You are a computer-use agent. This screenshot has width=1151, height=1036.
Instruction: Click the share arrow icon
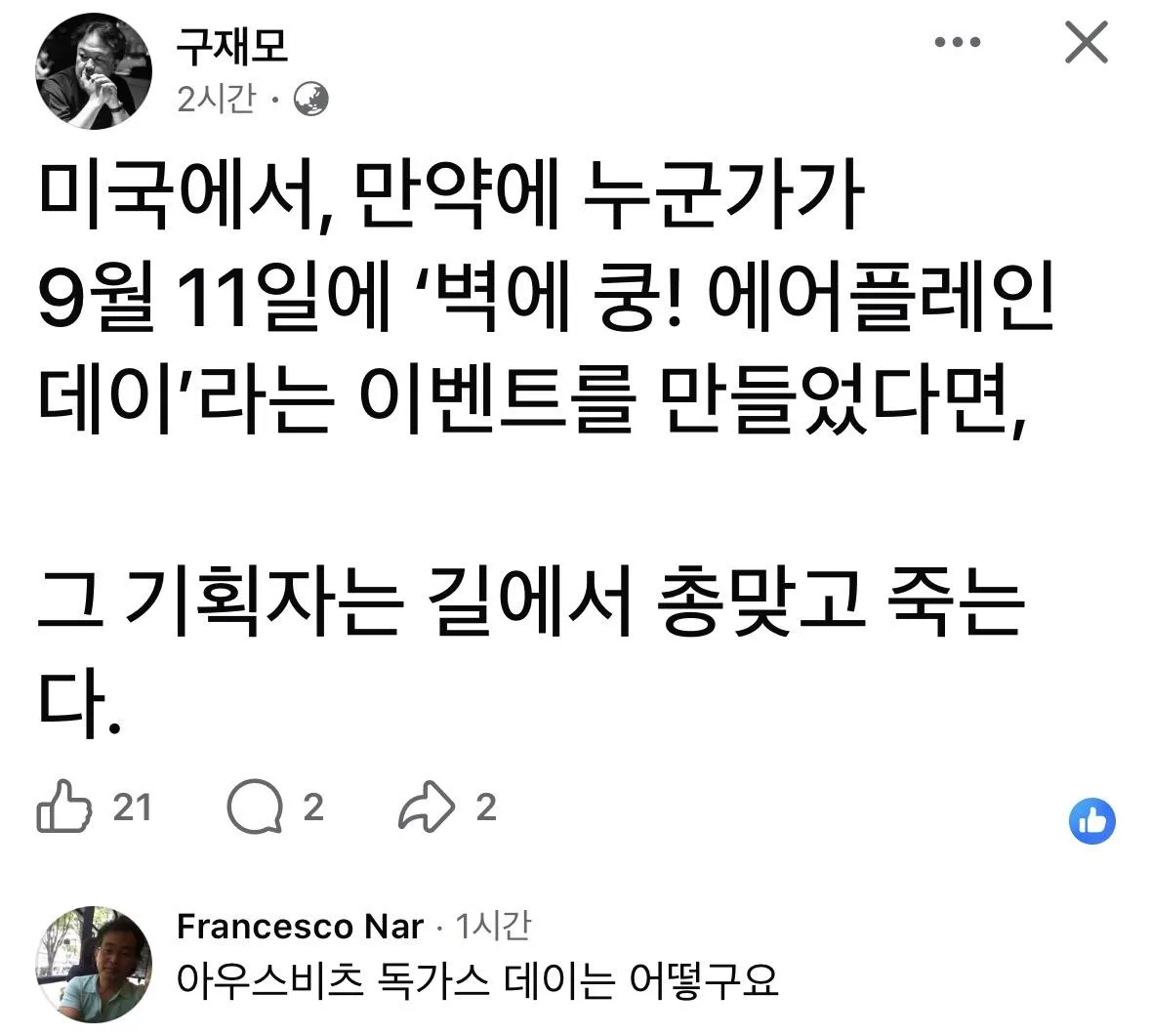pos(427,807)
